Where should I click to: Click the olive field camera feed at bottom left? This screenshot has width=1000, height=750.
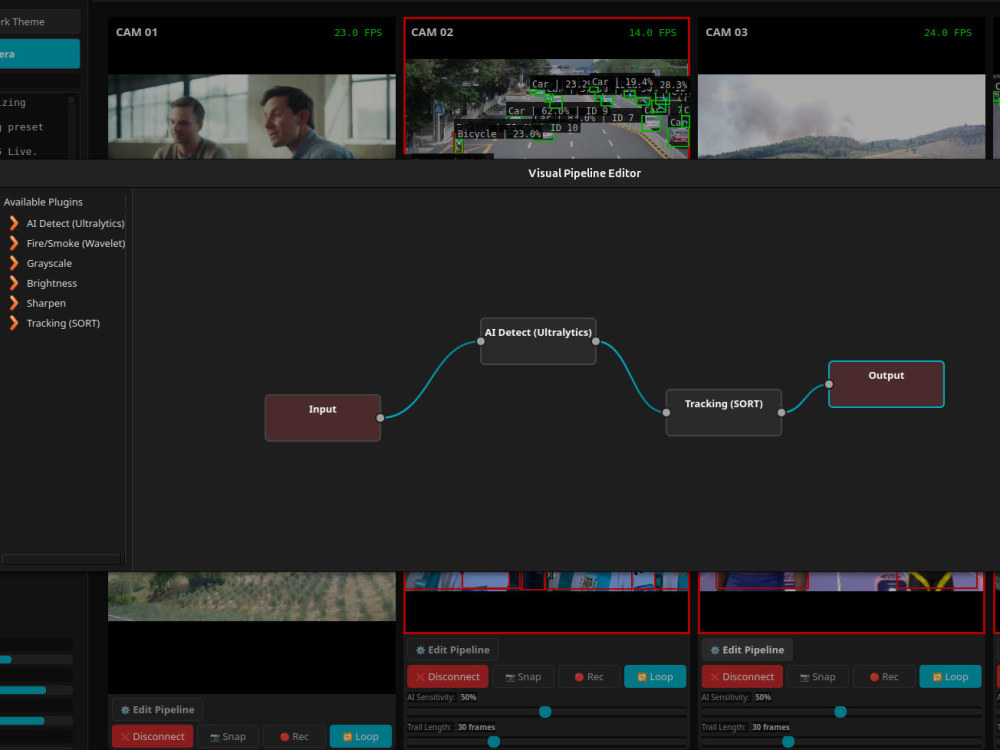(x=252, y=596)
